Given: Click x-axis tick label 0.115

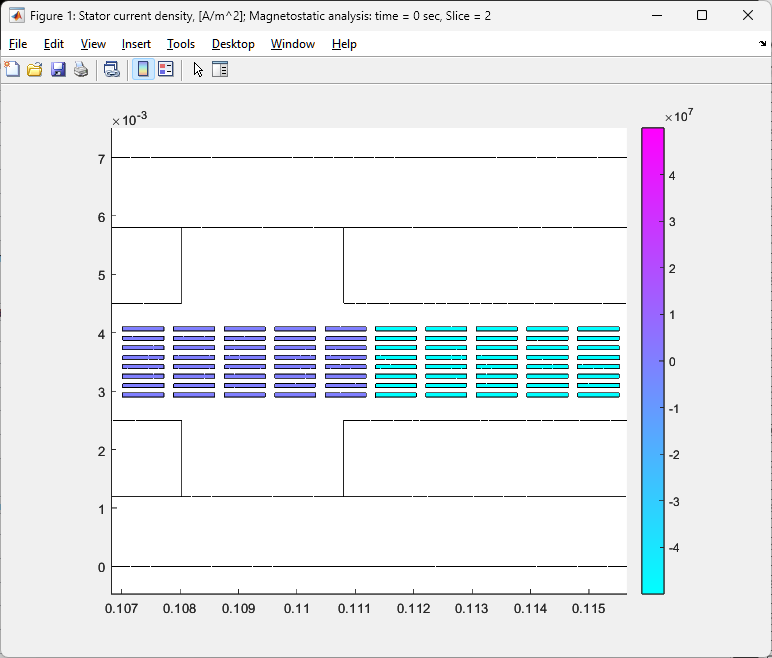Looking at the screenshot, I should tap(588, 609).
